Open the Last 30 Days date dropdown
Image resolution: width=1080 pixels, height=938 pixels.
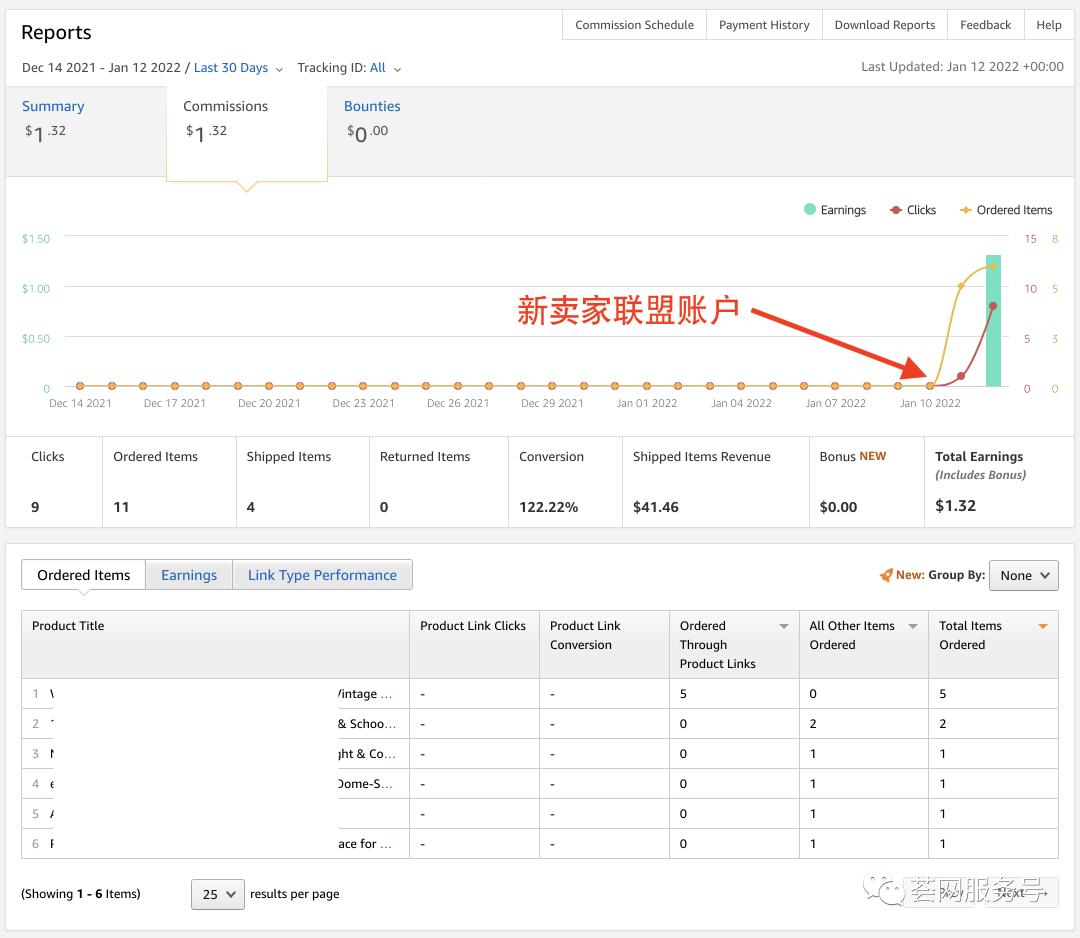point(238,68)
